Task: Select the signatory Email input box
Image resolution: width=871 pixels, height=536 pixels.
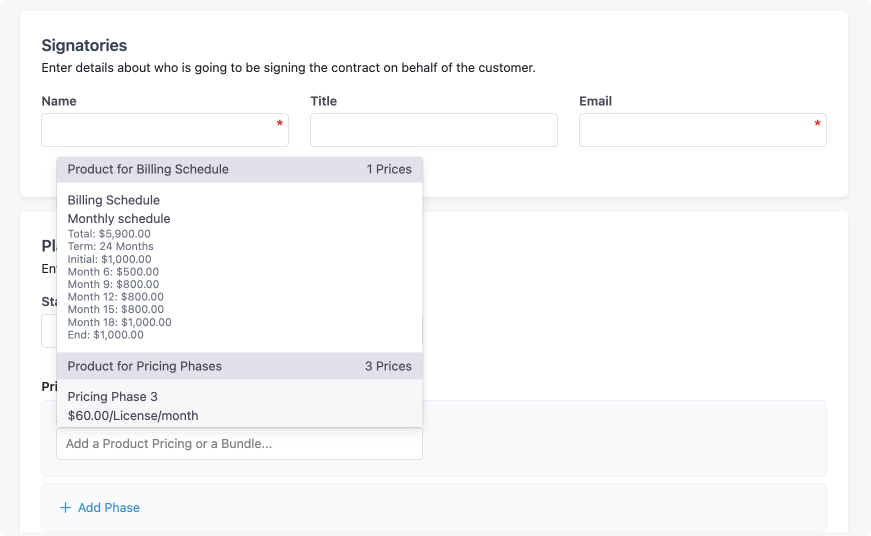Action: (698, 130)
